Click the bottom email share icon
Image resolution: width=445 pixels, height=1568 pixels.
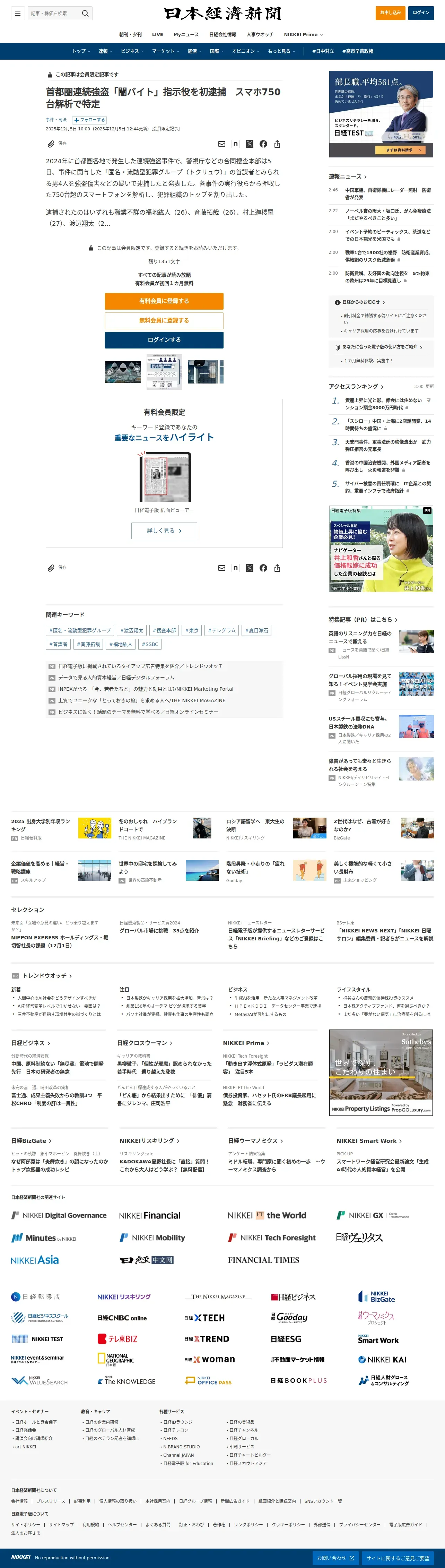(x=221, y=568)
